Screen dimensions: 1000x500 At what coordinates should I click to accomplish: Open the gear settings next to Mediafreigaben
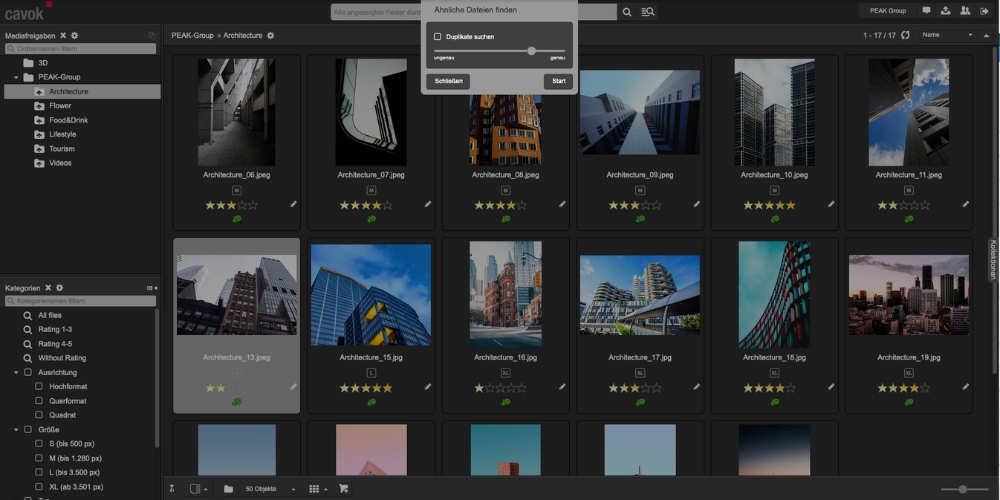coord(74,35)
